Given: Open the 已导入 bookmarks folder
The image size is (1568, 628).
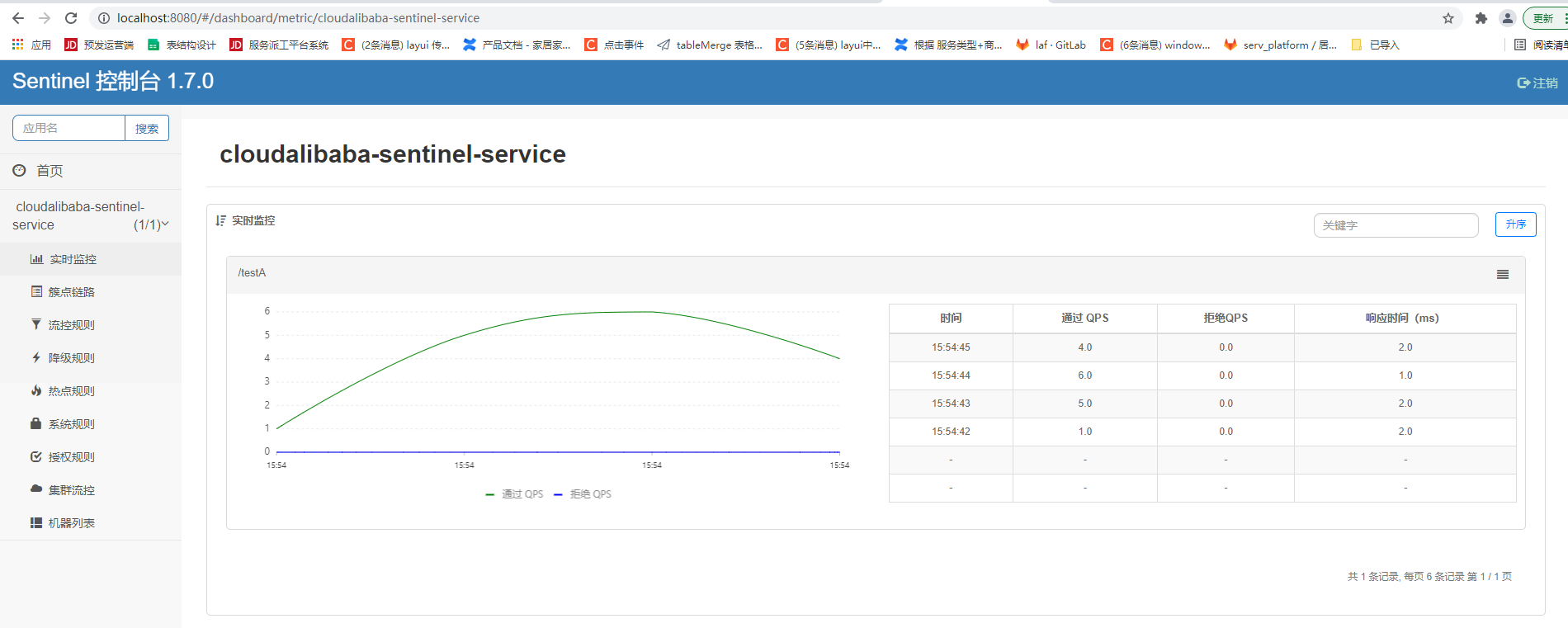Looking at the screenshot, I should (x=1375, y=45).
